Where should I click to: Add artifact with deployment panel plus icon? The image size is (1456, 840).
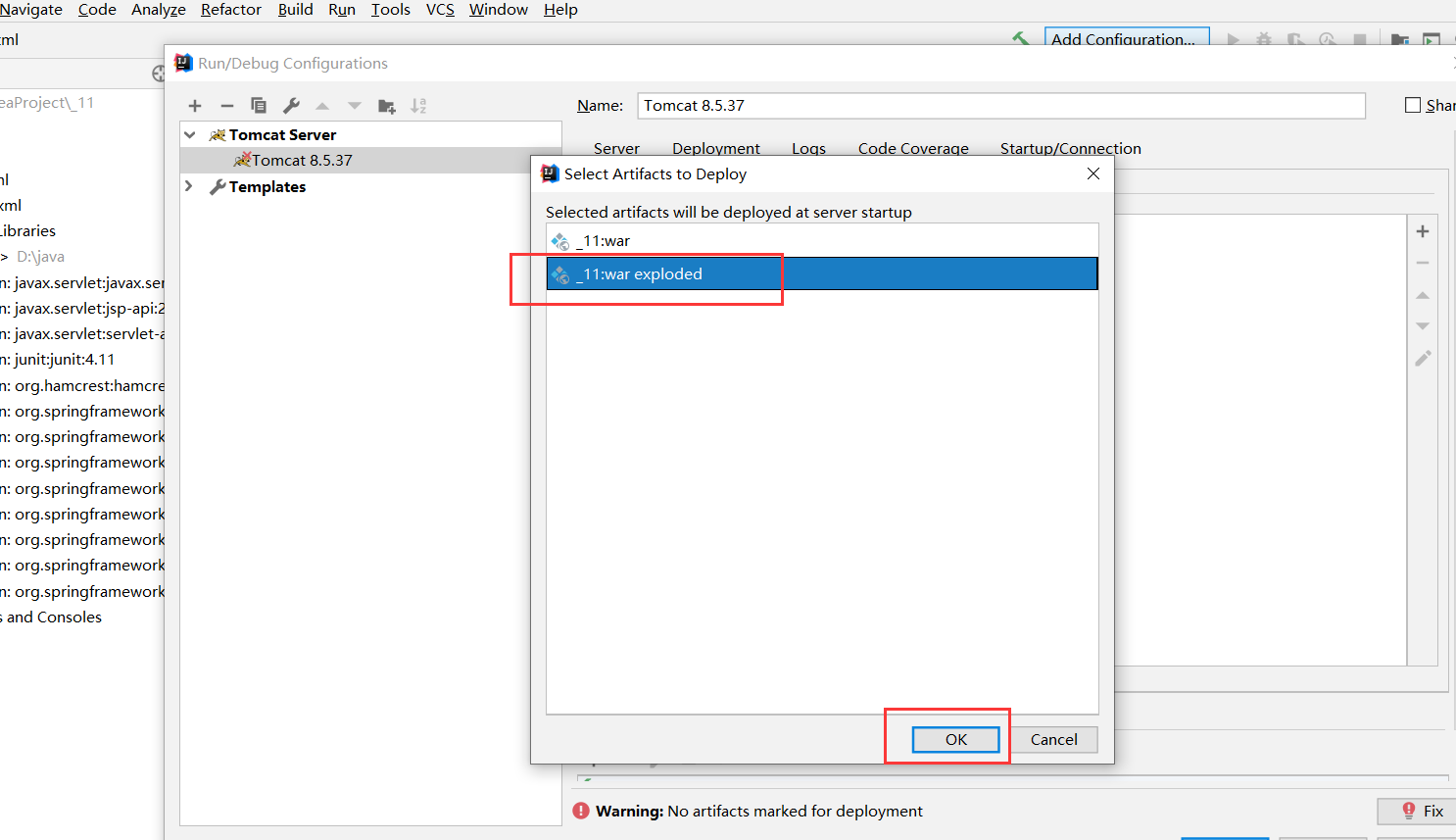coord(1423,231)
